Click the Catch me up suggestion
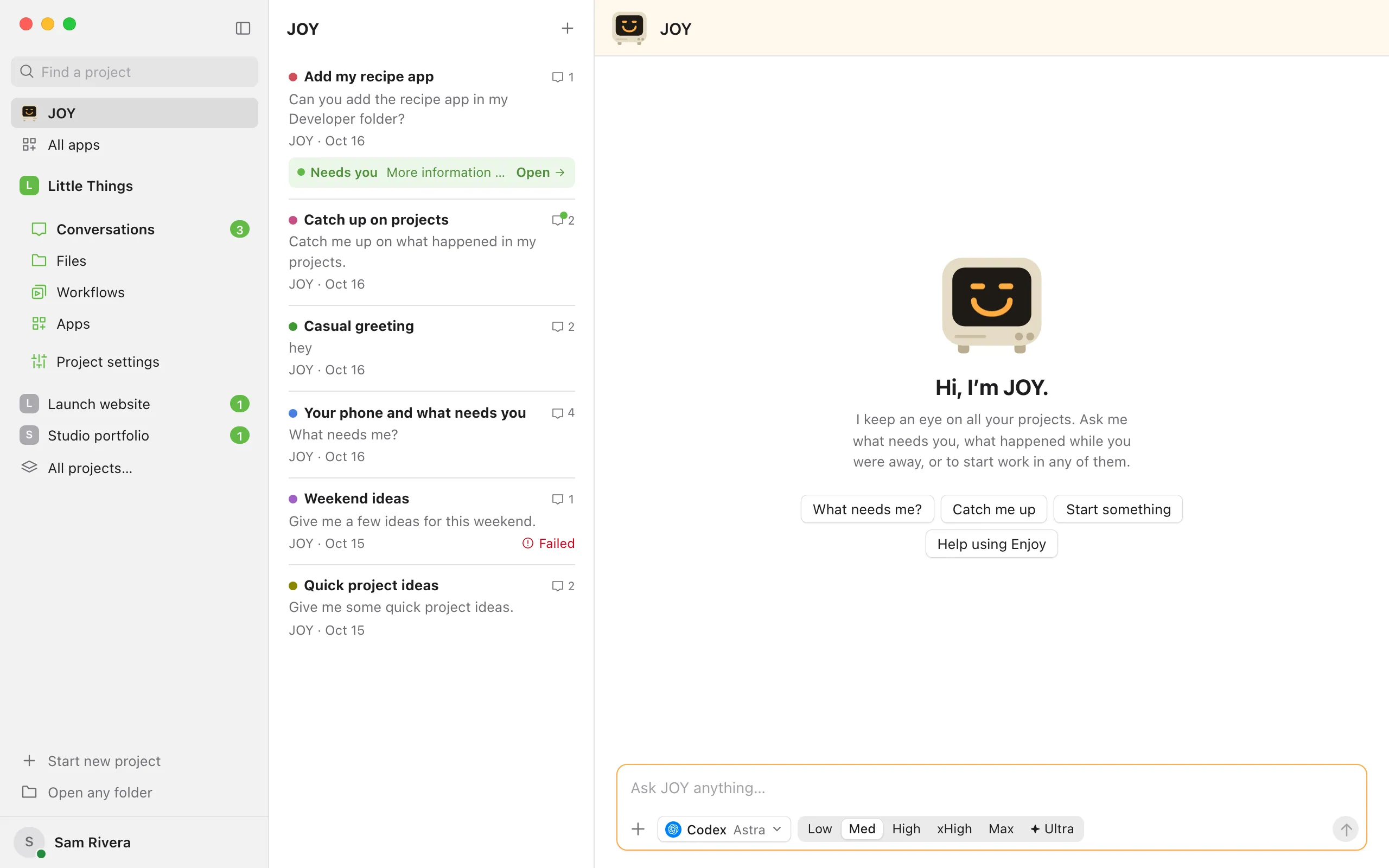Viewport: 1389px width, 868px height. 993,509
